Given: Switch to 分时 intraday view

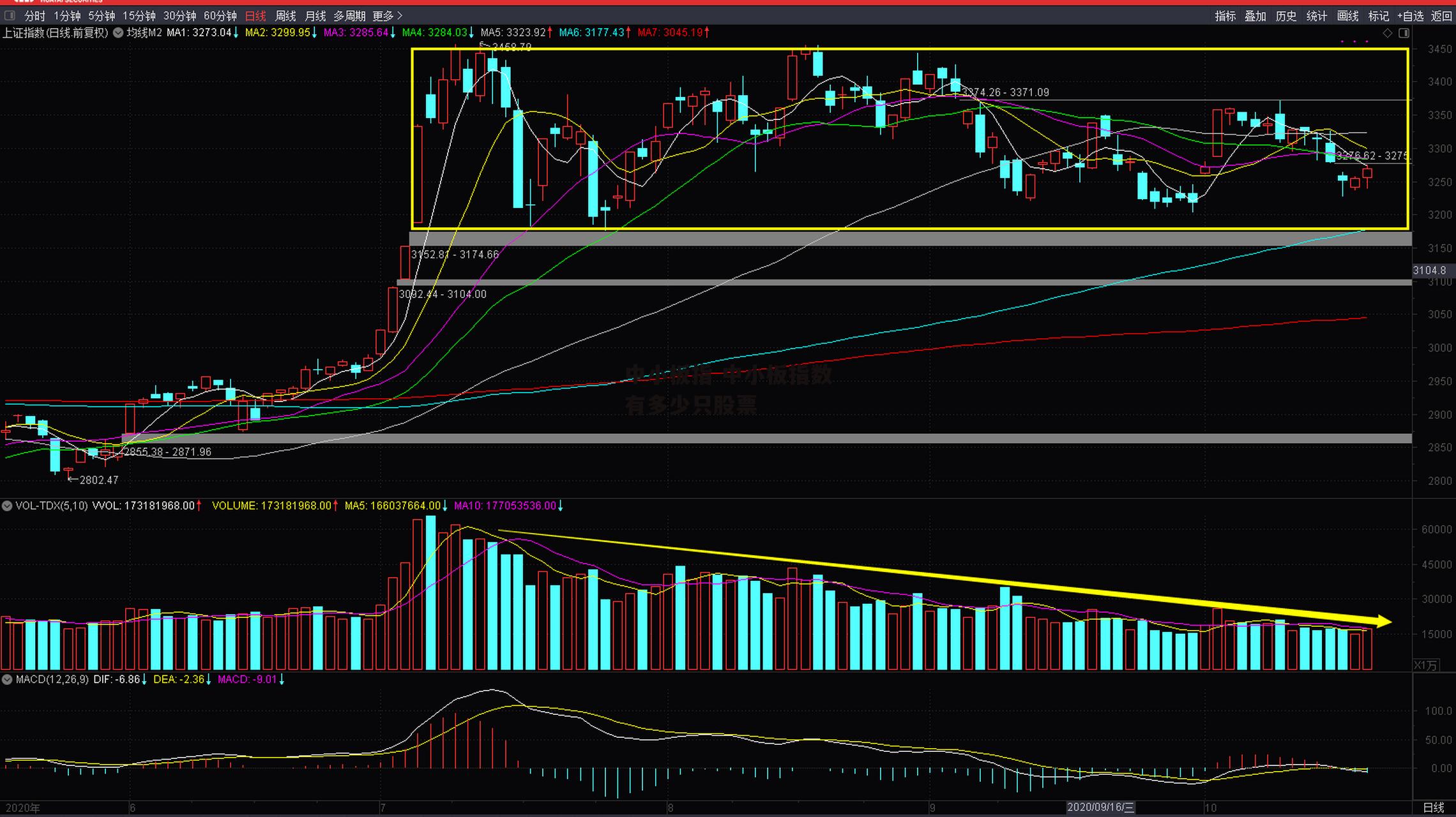Looking at the screenshot, I should coord(35,16).
